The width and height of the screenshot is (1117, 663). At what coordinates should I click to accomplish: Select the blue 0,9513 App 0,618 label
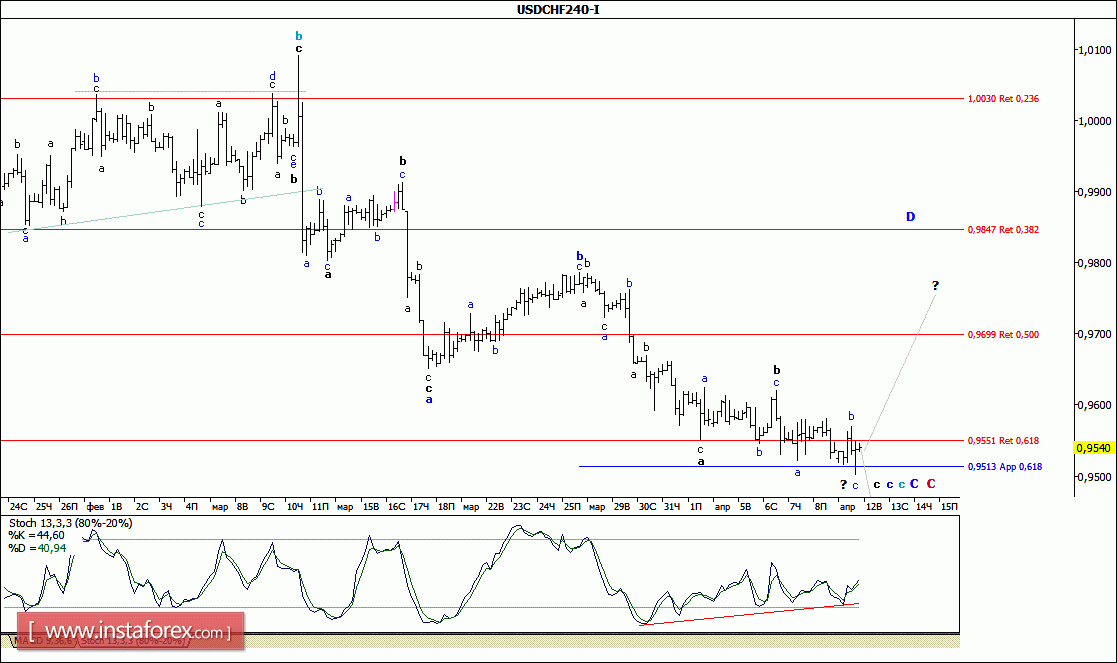coord(1004,467)
